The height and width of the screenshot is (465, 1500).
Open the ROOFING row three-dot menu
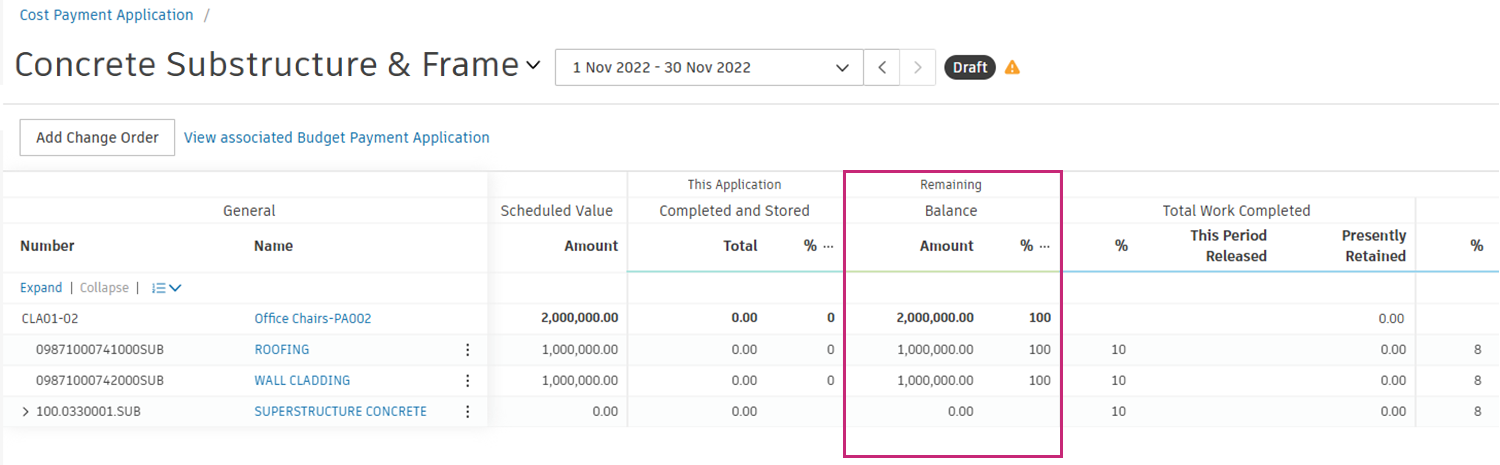tap(467, 350)
